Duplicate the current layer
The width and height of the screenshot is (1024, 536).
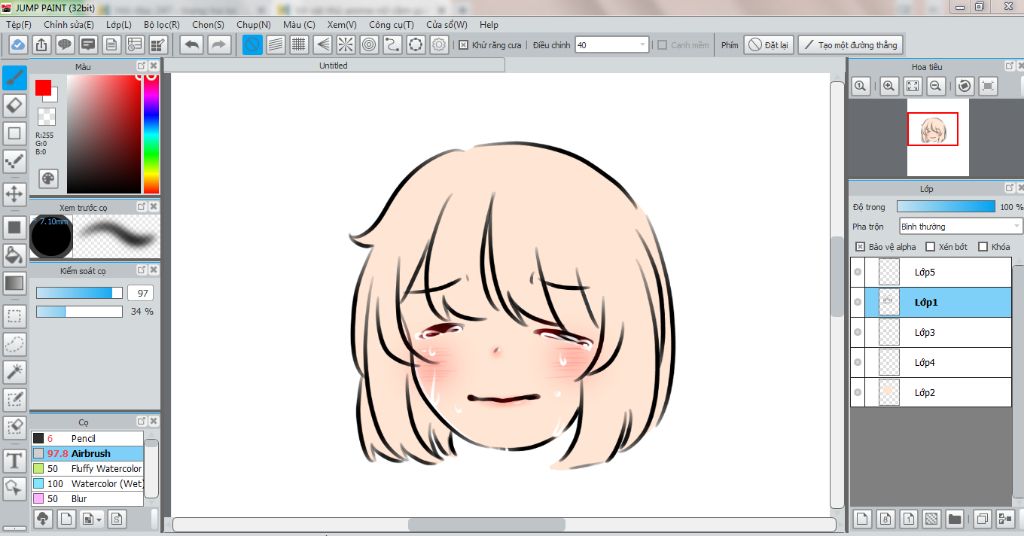[x=982, y=519]
